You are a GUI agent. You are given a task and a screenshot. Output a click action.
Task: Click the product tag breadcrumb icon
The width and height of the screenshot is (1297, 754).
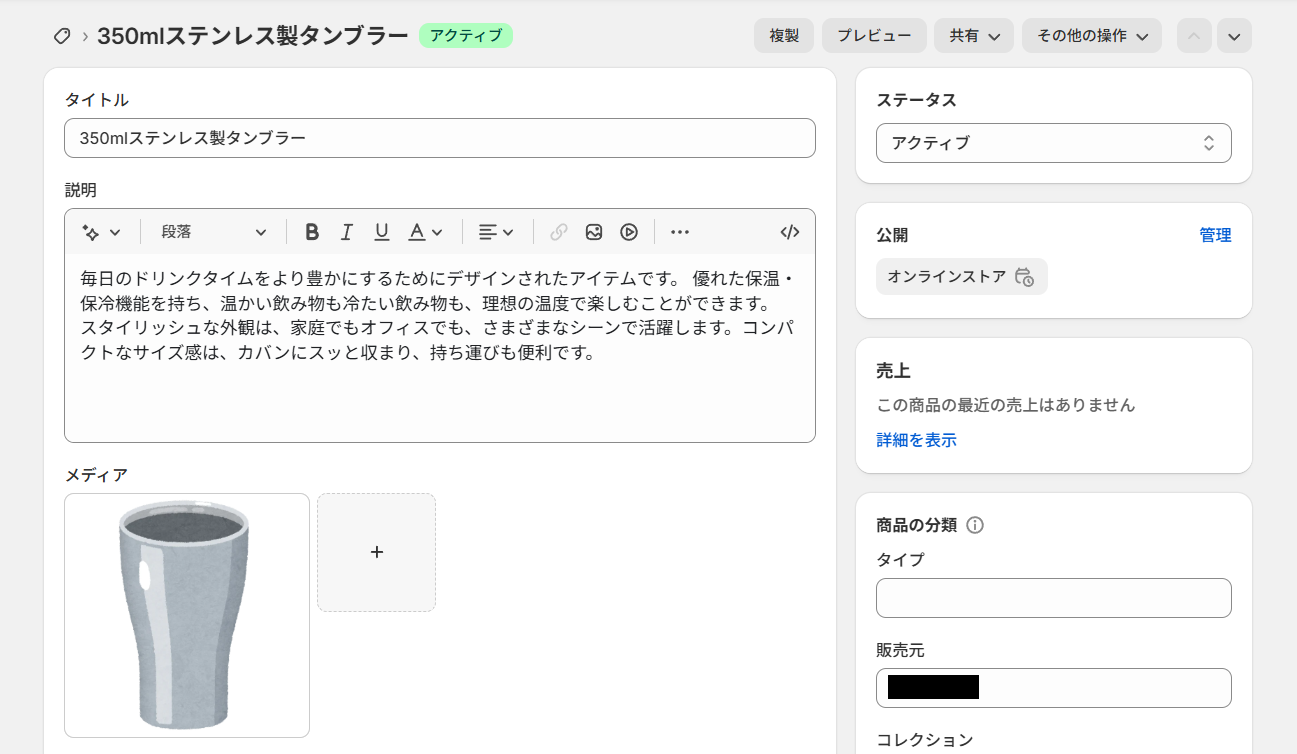(62, 36)
